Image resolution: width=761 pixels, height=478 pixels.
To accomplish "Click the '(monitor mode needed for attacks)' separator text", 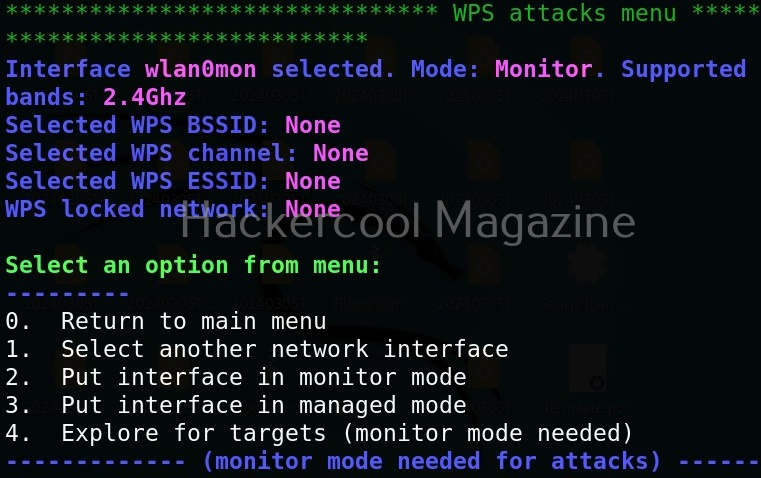I will click(431, 461).
